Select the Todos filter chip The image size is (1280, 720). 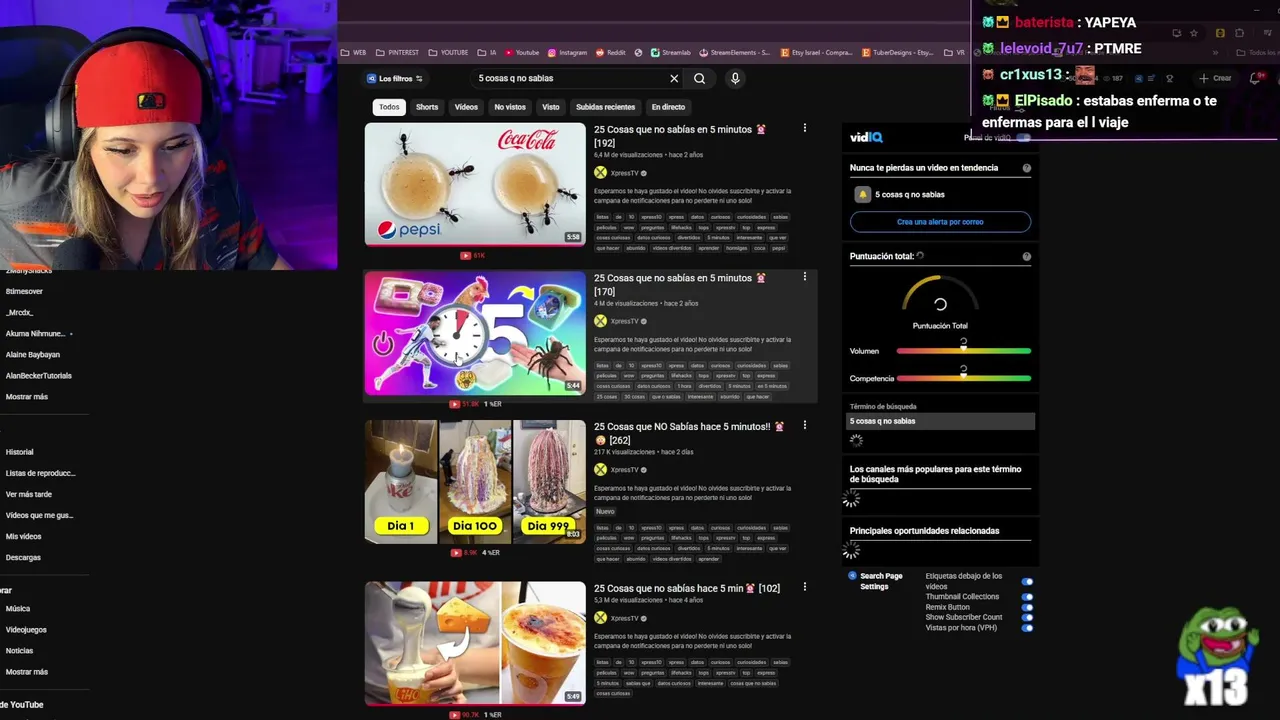pyautogui.click(x=389, y=107)
